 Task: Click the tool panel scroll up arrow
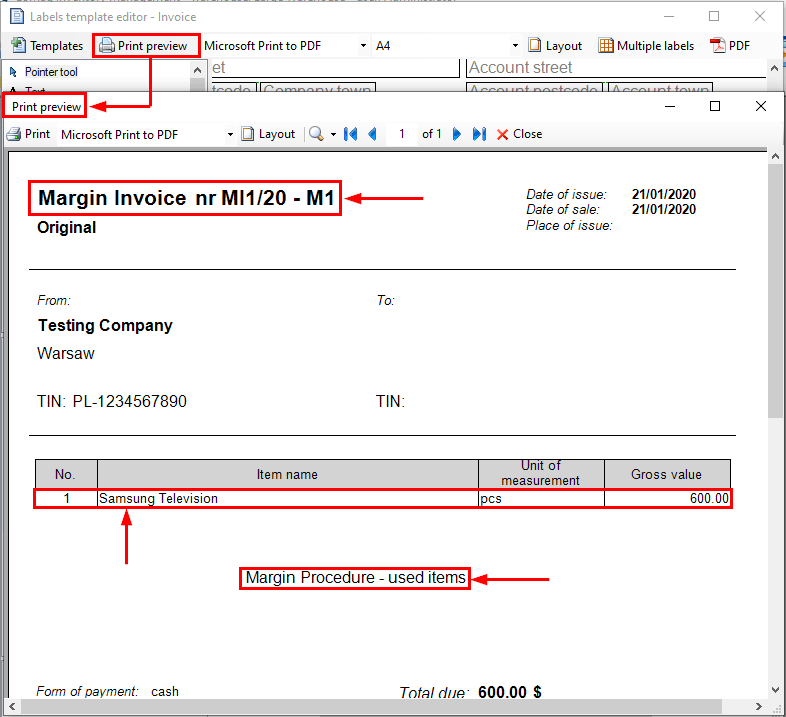[x=198, y=70]
